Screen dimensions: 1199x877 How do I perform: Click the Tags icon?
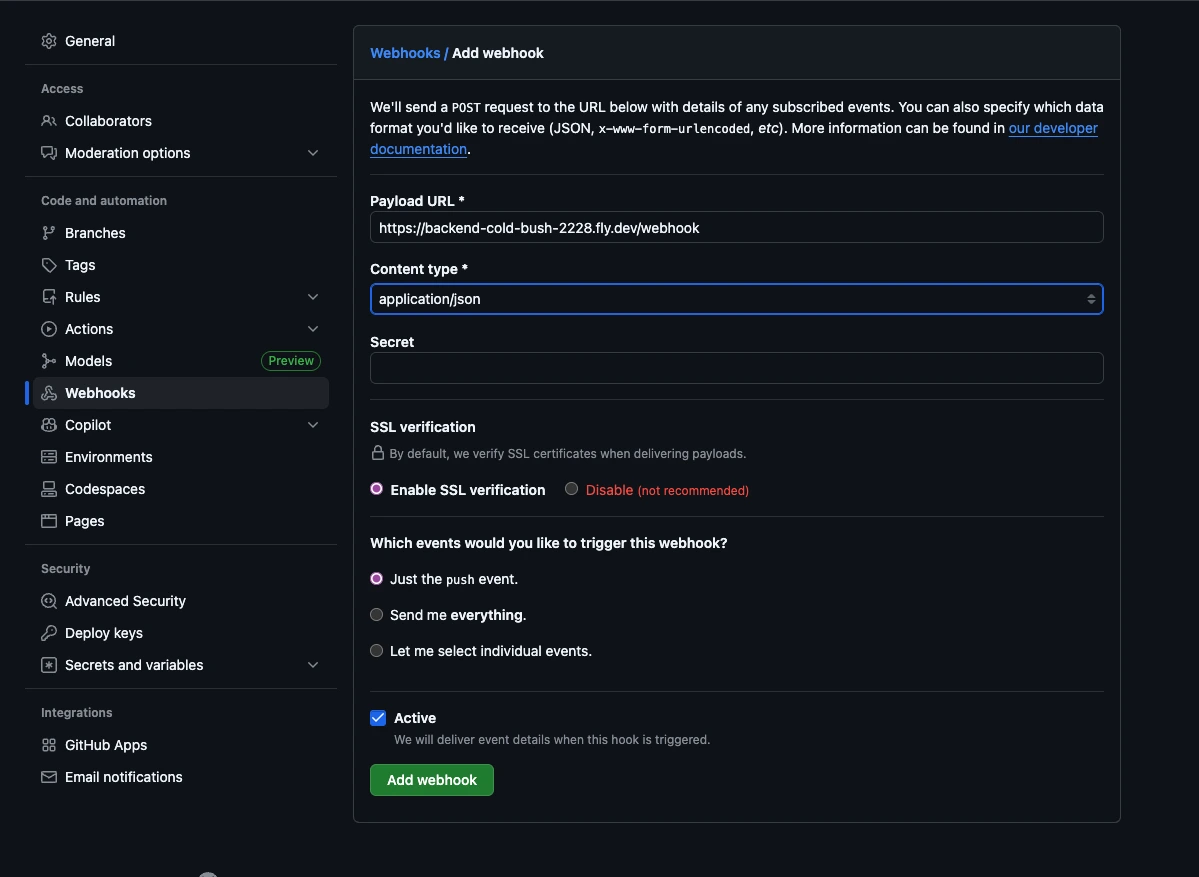(48, 264)
